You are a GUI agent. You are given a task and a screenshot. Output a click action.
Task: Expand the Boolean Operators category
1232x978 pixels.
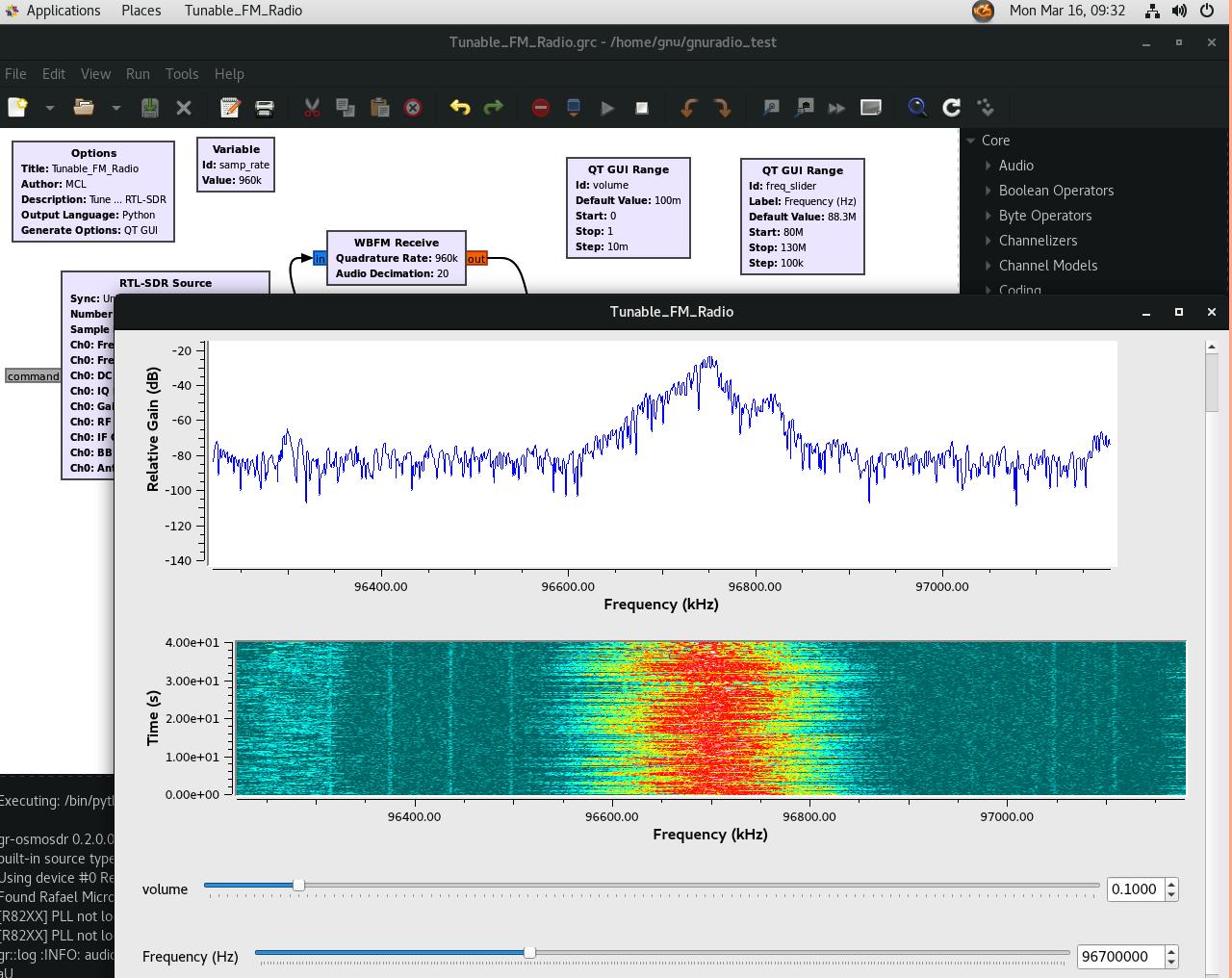(988, 191)
